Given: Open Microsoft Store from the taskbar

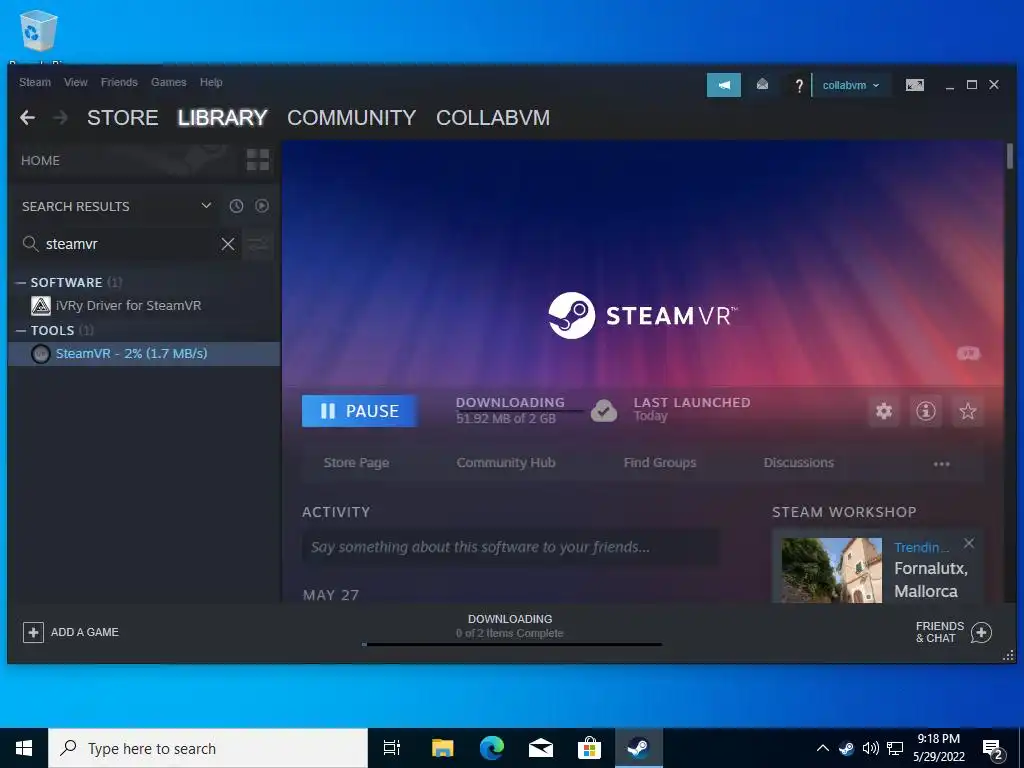Looking at the screenshot, I should [x=589, y=748].
